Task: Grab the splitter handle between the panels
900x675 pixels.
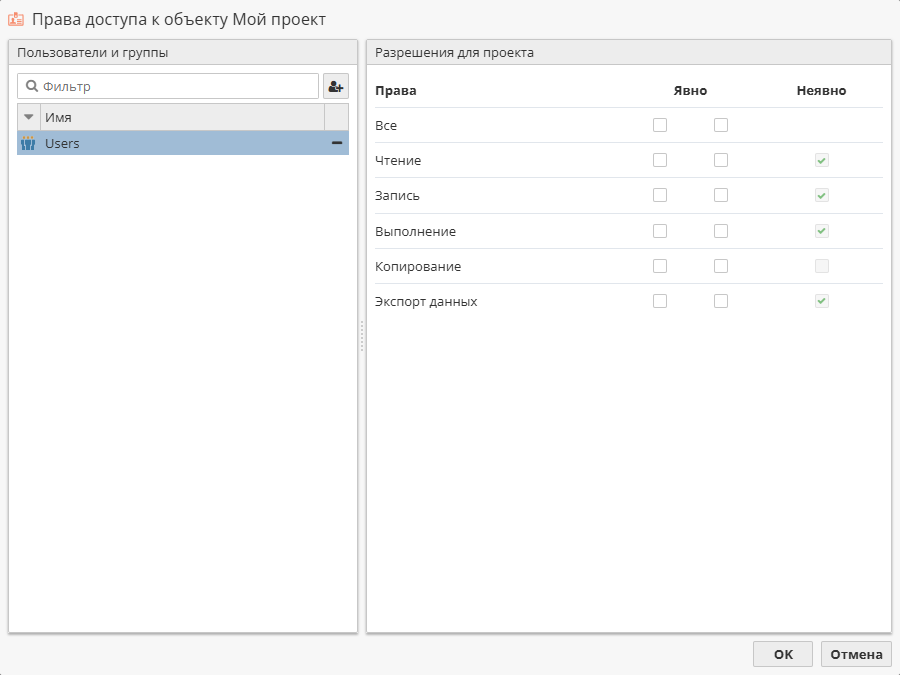Action: pyautogui.click(x=362, y=336)
